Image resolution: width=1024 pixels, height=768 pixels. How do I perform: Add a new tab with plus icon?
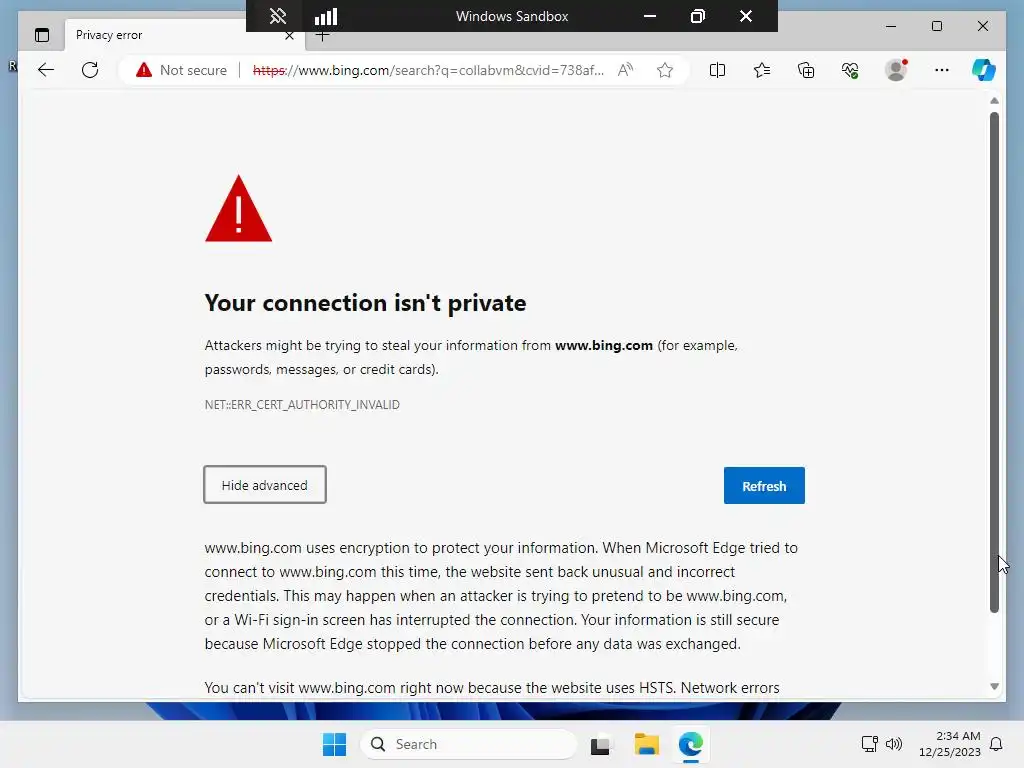click(323, 37)
